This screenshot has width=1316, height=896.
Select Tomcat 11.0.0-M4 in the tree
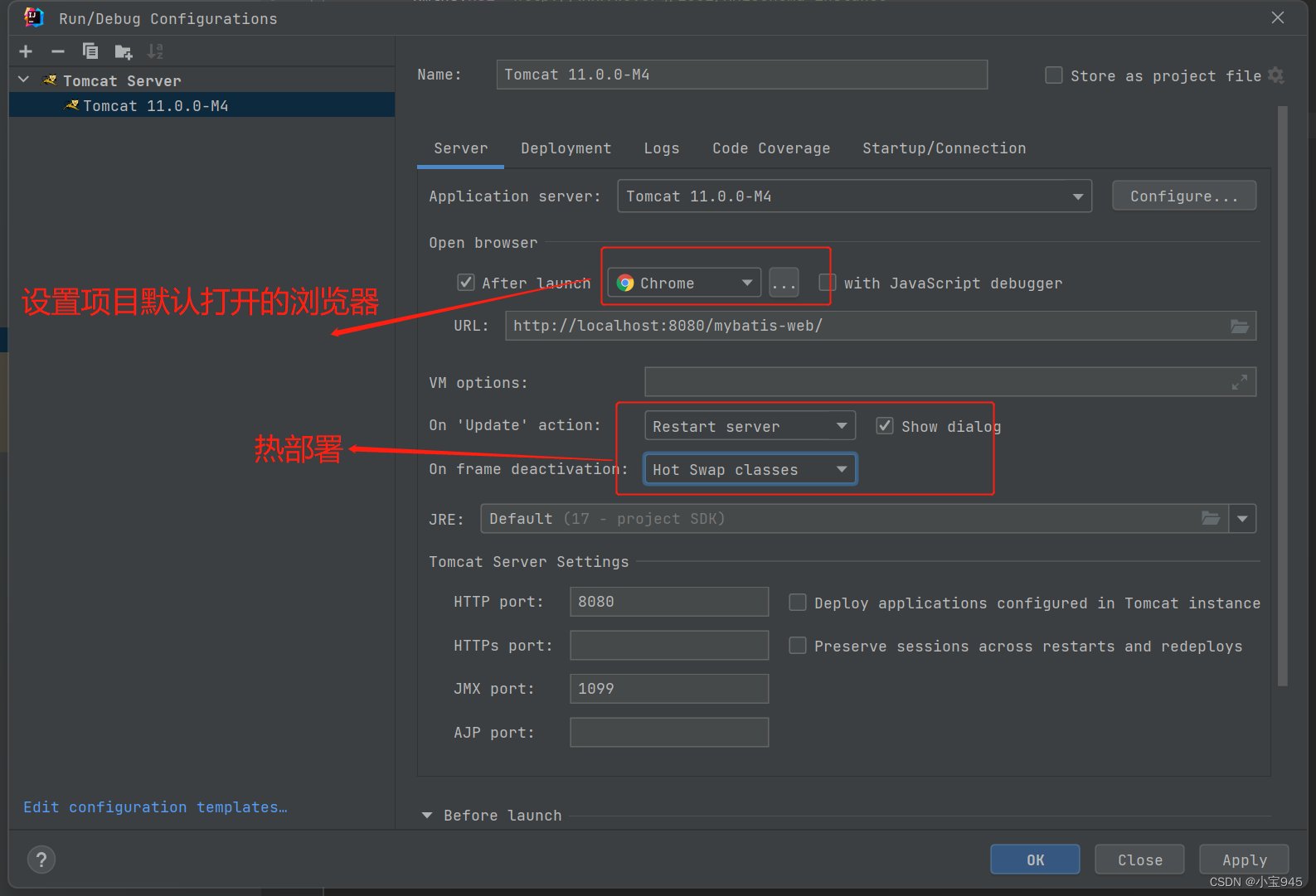click(x=202, y=105)
